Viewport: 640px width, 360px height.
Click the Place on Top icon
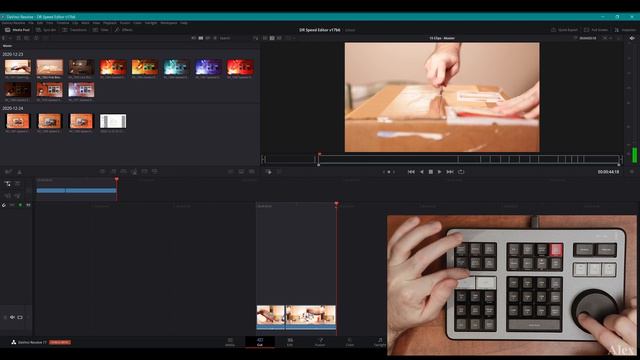tap(144, 172)
